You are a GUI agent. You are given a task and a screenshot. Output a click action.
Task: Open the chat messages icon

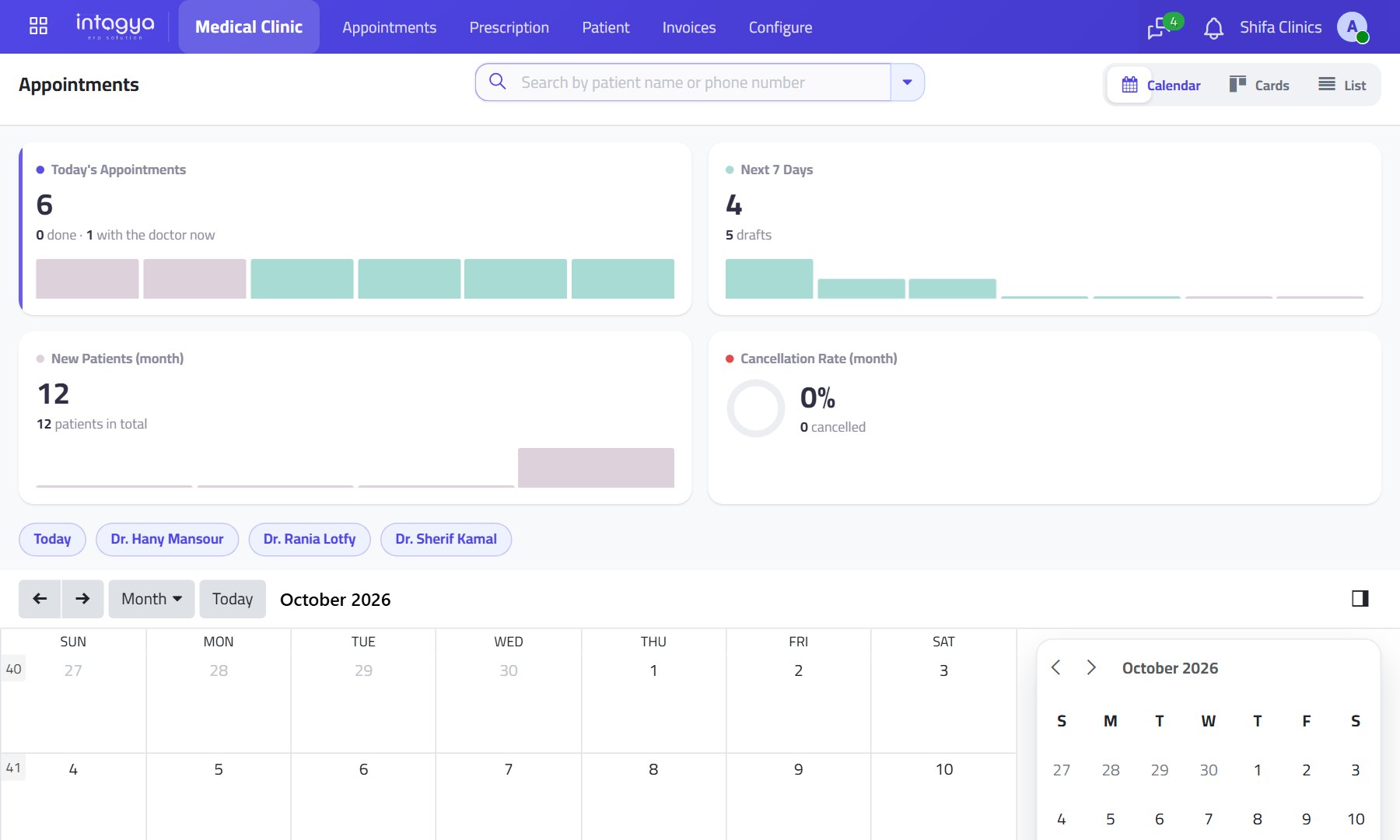pyautogui.click(x=1159, y=28)
